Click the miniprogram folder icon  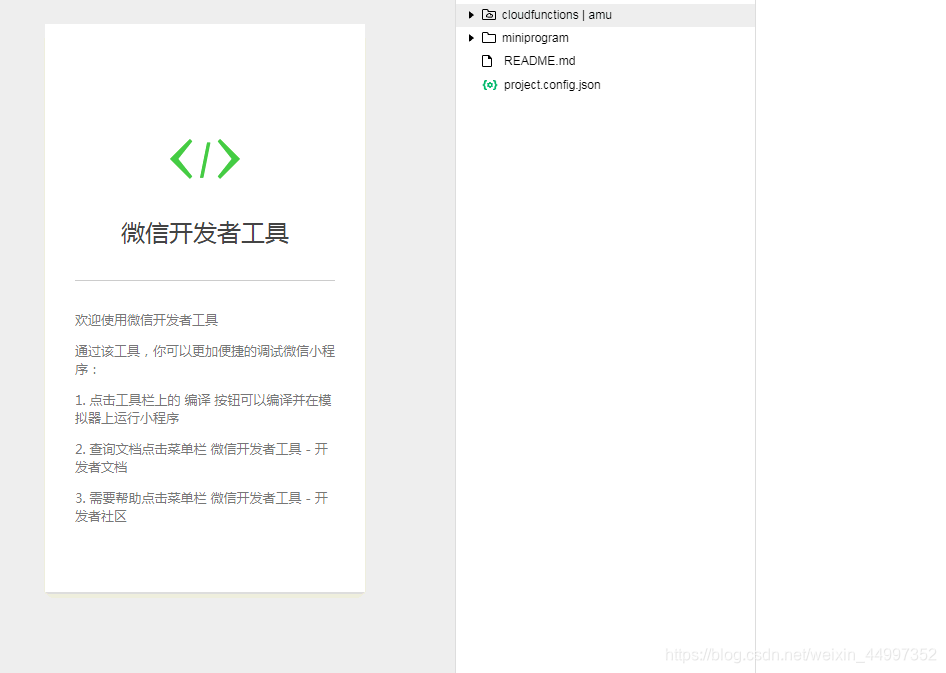click(489, 38)
